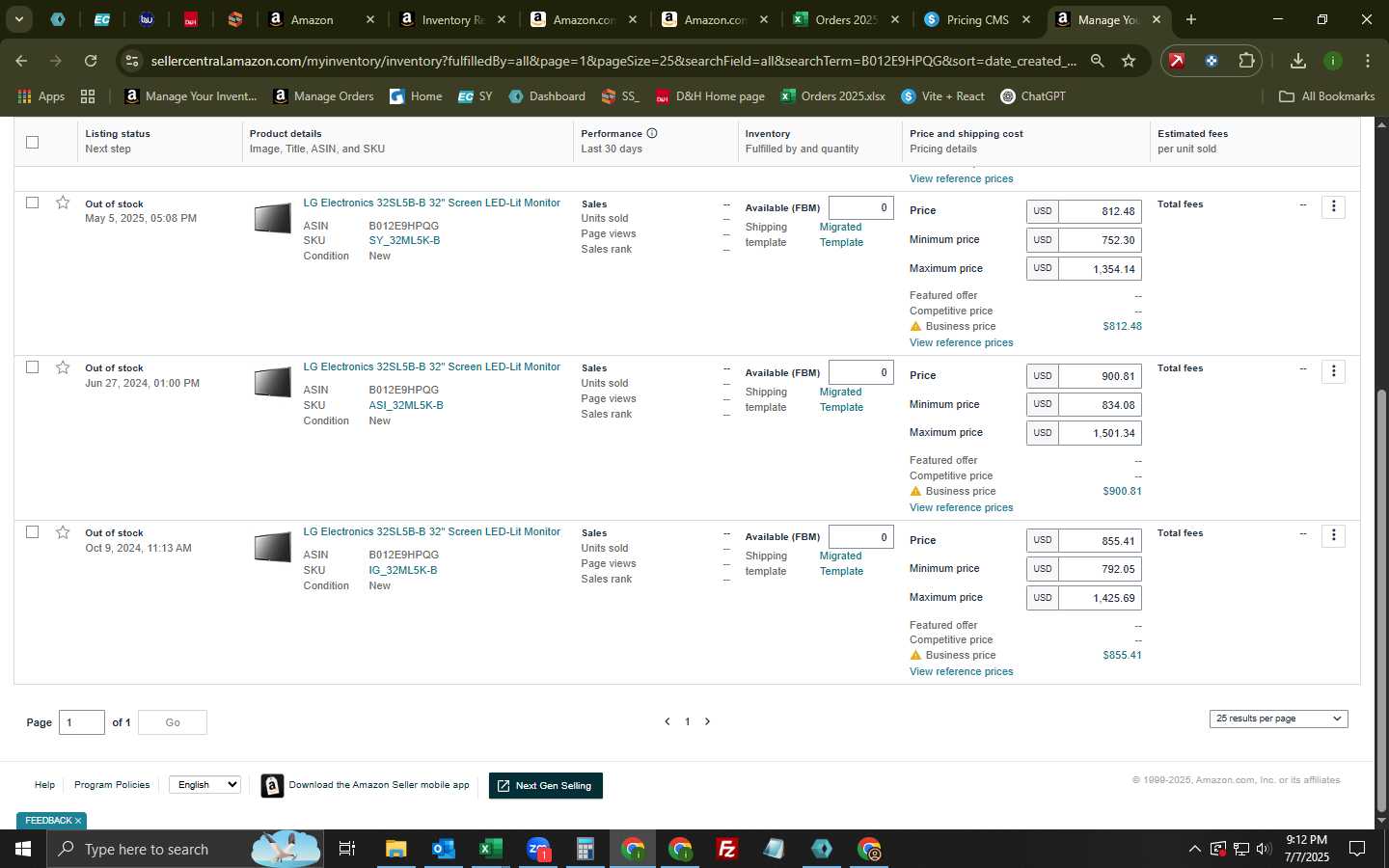Image resolution: width=1389 pixels, height=868 pixels.
Task: Toggle select-all checkbox in table header
Action: pyautogui.click(x=32, y=142)
